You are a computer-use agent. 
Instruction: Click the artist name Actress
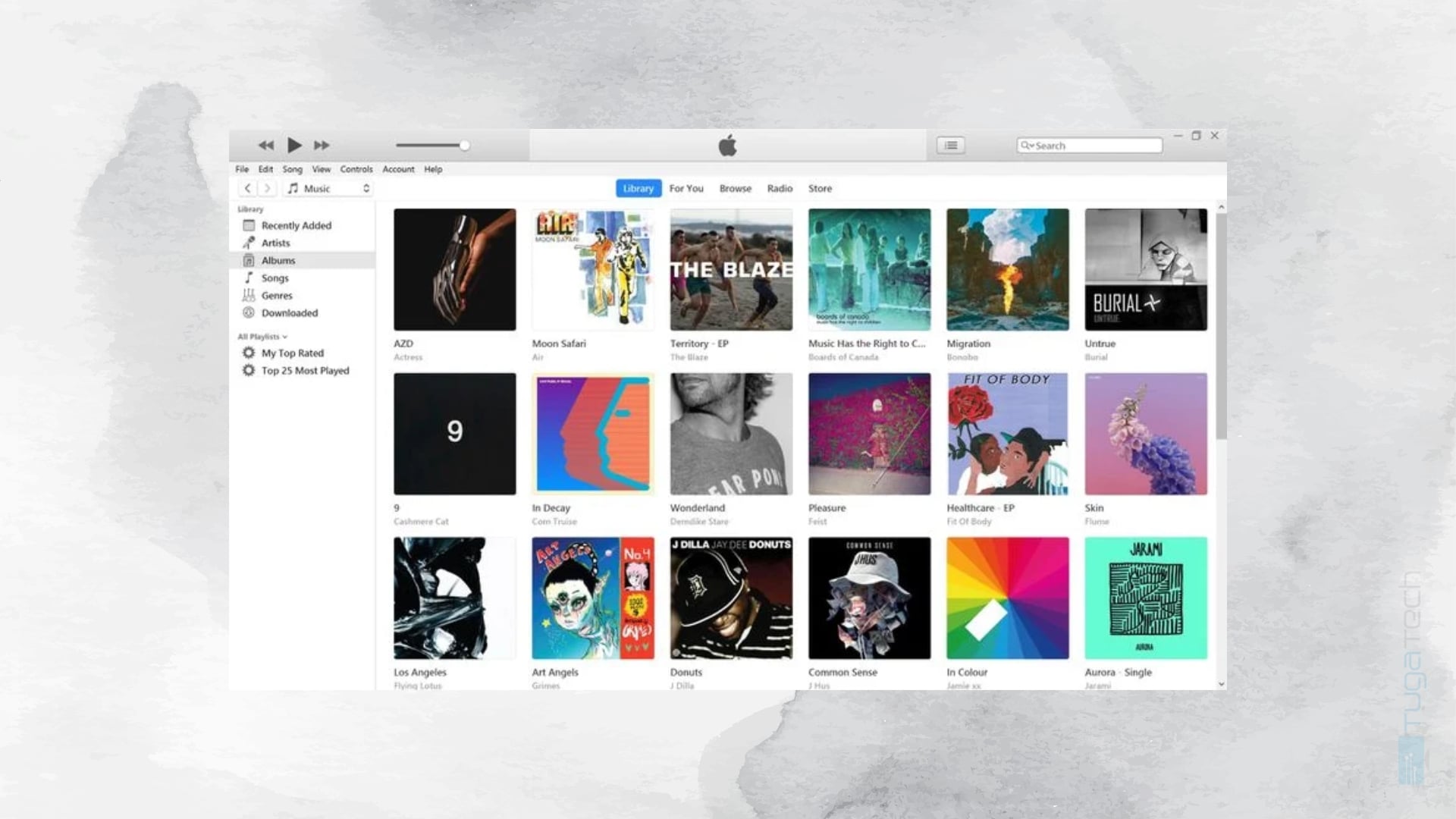tap(408, 357)
